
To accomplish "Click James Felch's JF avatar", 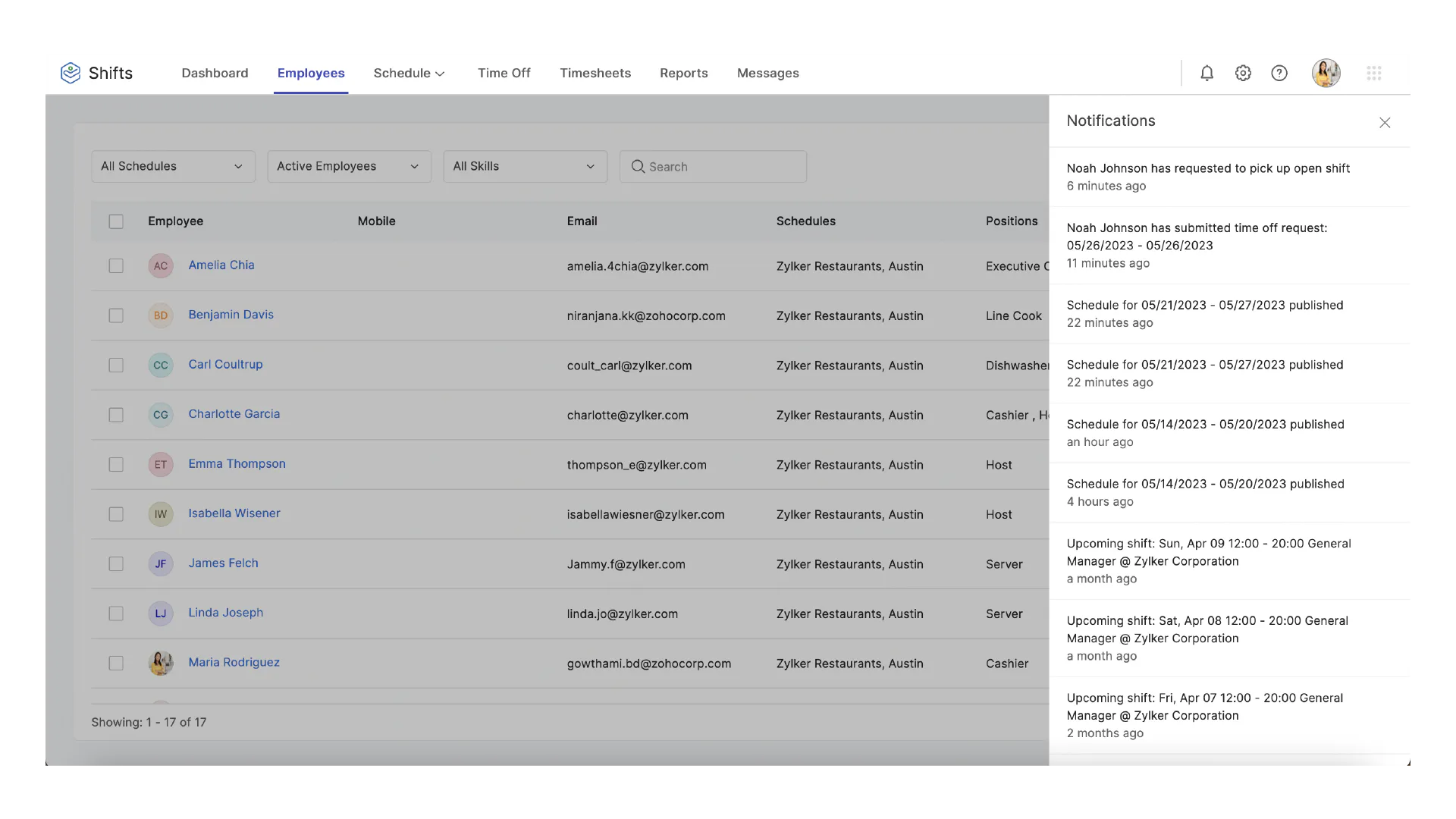I will pyautogui.click(x=161, y=563).
